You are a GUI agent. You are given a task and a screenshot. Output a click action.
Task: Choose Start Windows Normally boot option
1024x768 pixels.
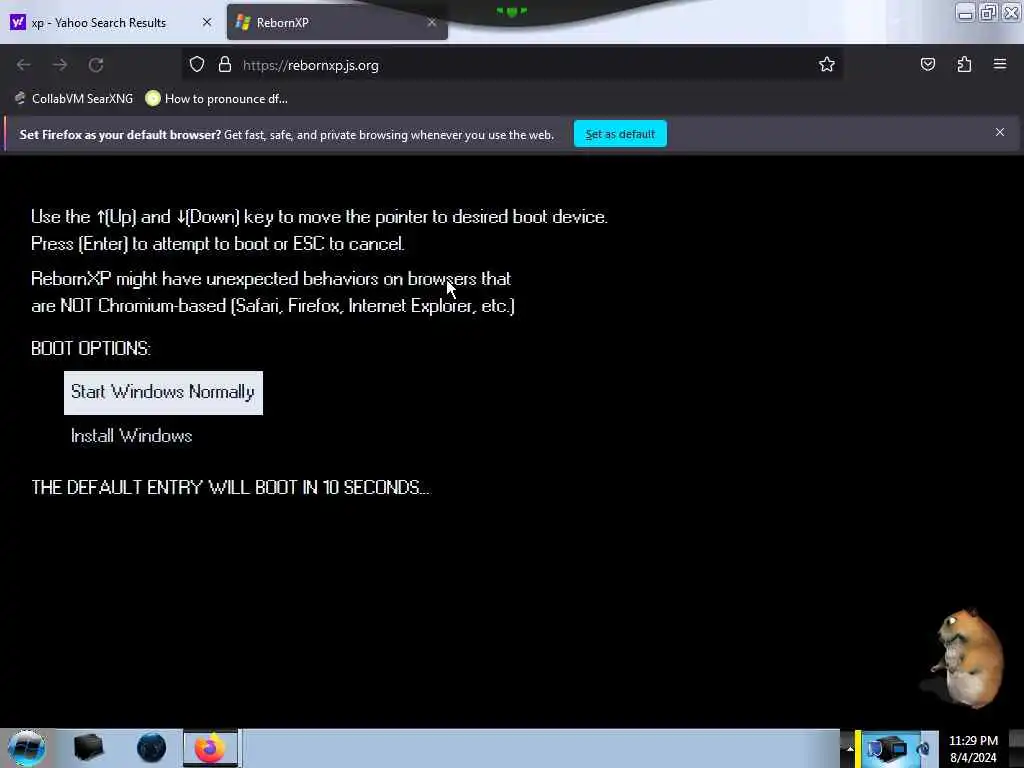pos(163,393)
